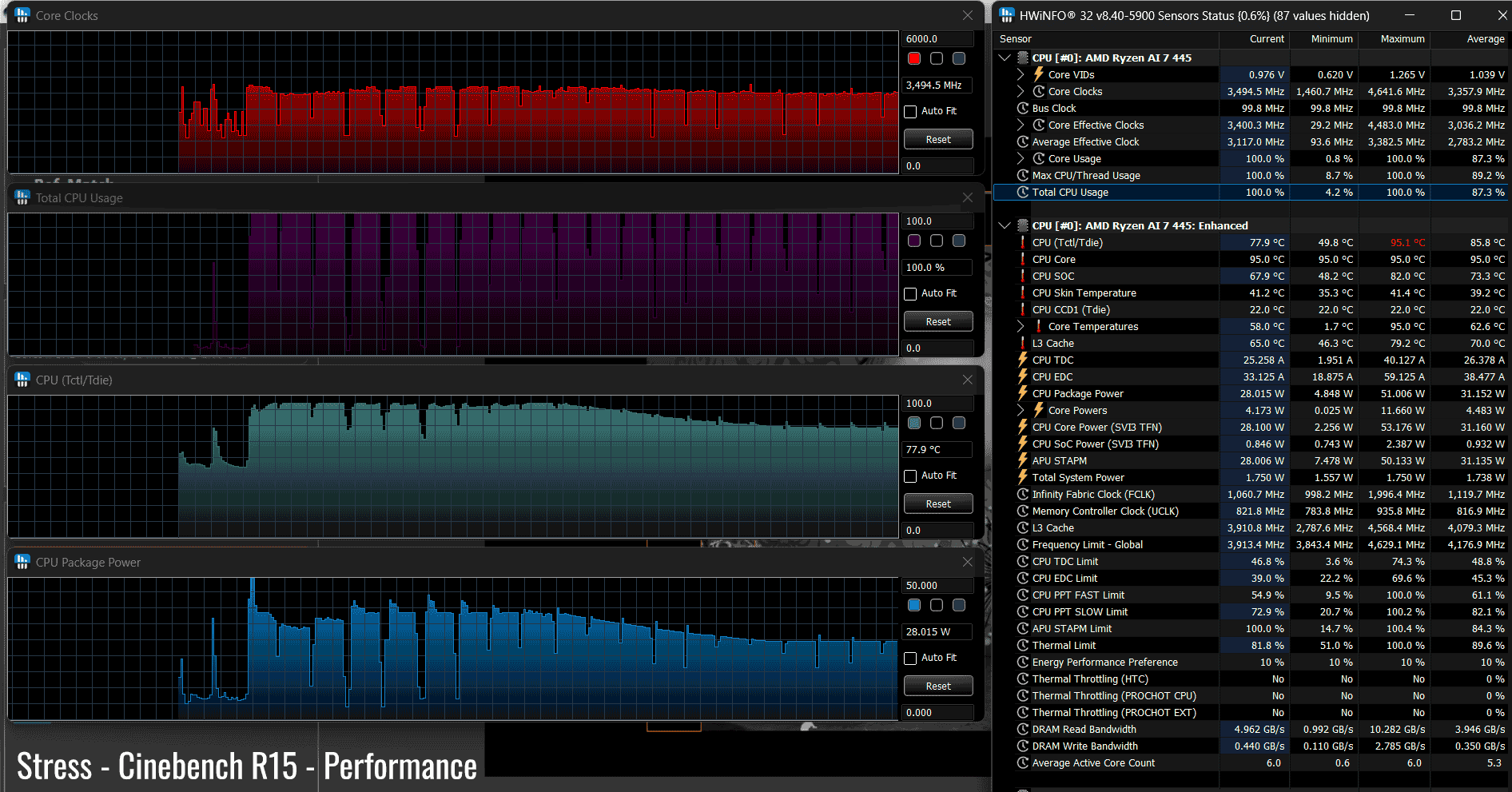This screenshot has height=792, width=1512.
Task: Click the 0.000 minimum scale field in CPU Package Power
Action: tap(938, 712)
